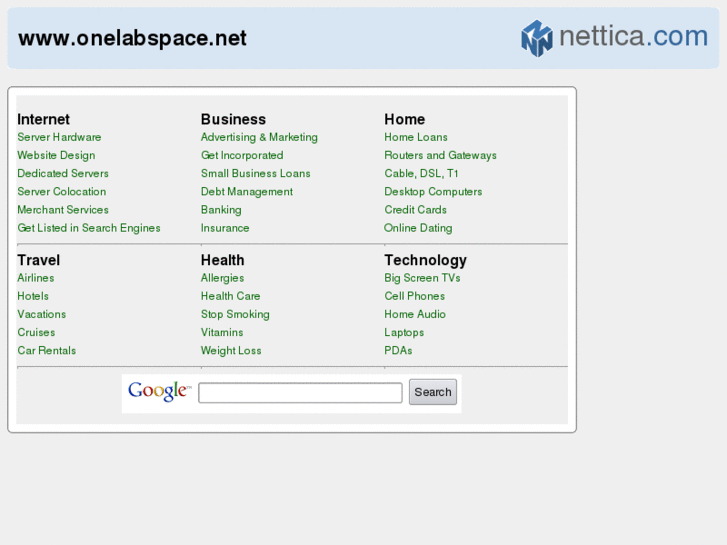Click the Routers and Gateways link
The width and height of the screenshot is (727, 545).
440,155
